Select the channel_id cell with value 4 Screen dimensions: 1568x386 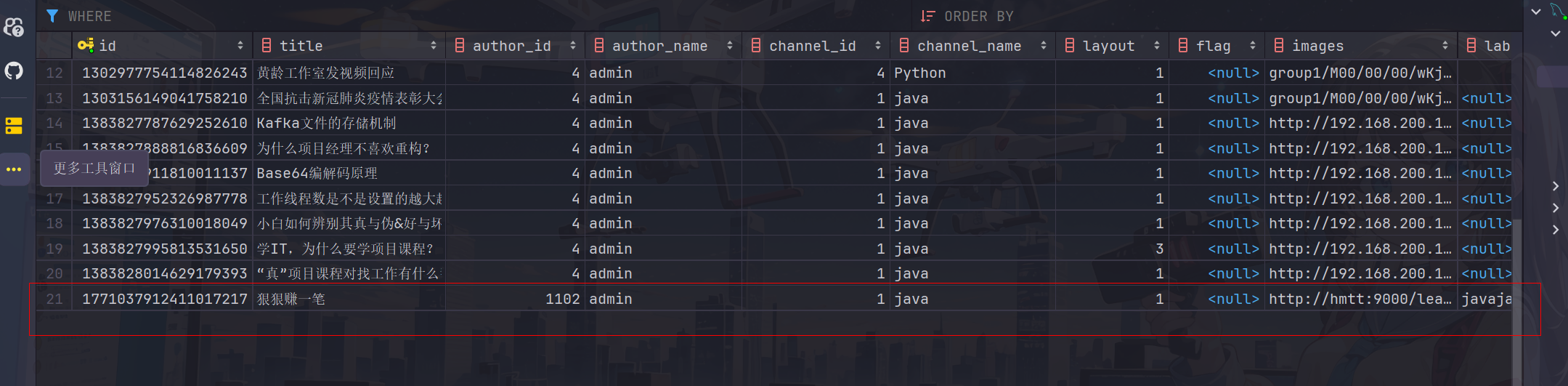[816, 73]
